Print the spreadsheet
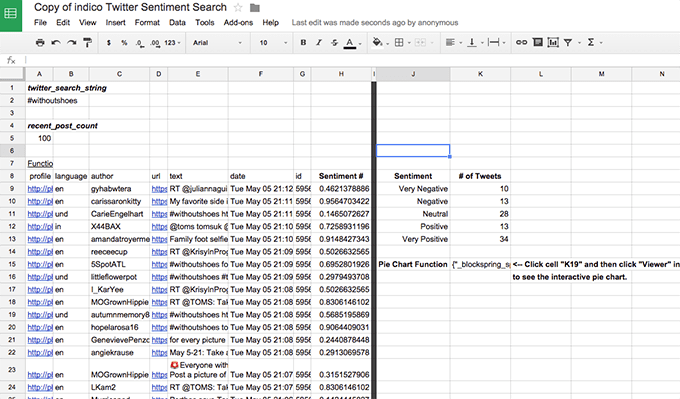The height and width of the screenshot is (399, 680). [40, 43]
